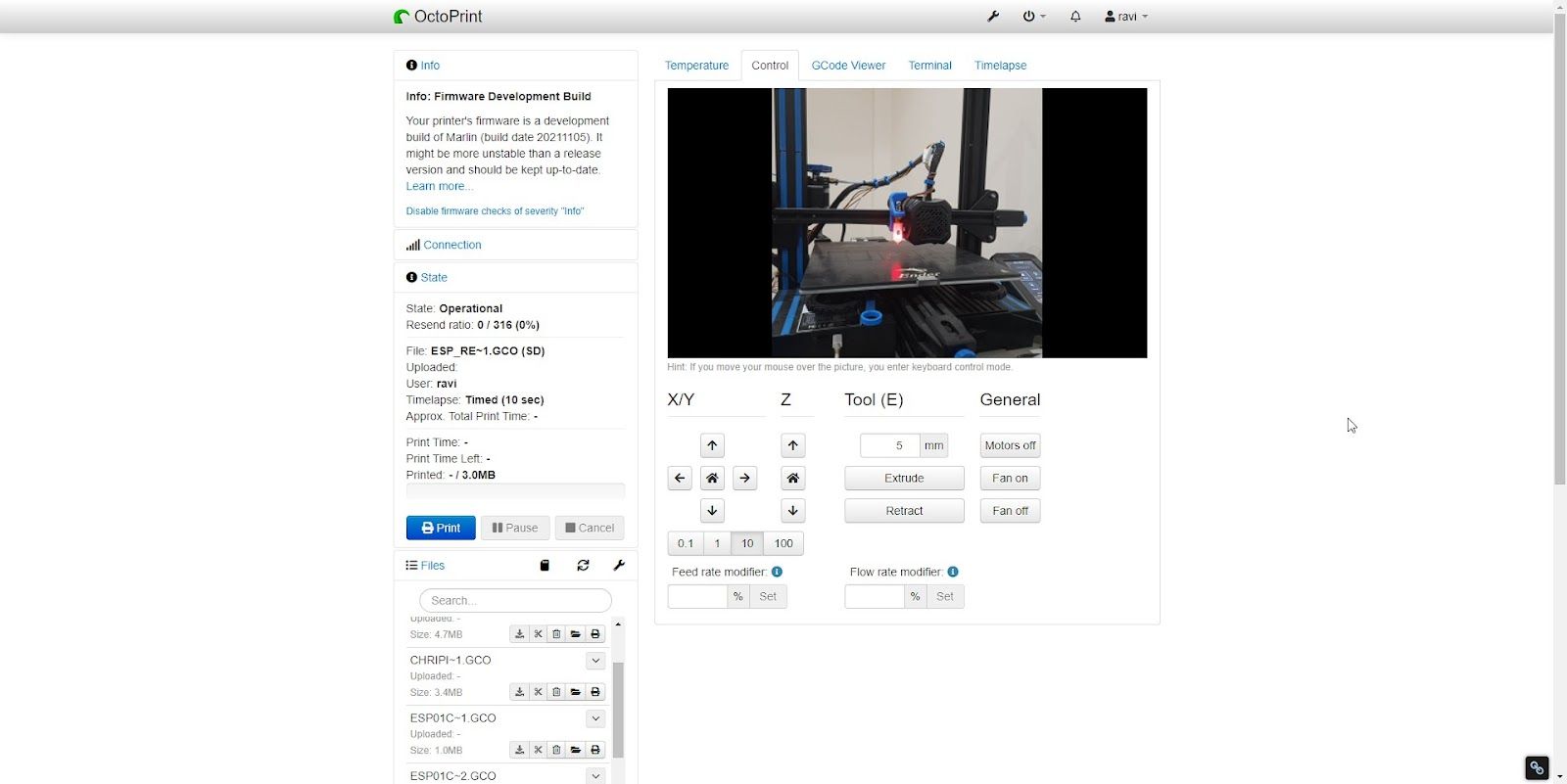Delete CHRIPI~1.GCO with trash icon
The height and width of the screenshot is (784, 1567).
pyautogui.click(x=556, y=692)
